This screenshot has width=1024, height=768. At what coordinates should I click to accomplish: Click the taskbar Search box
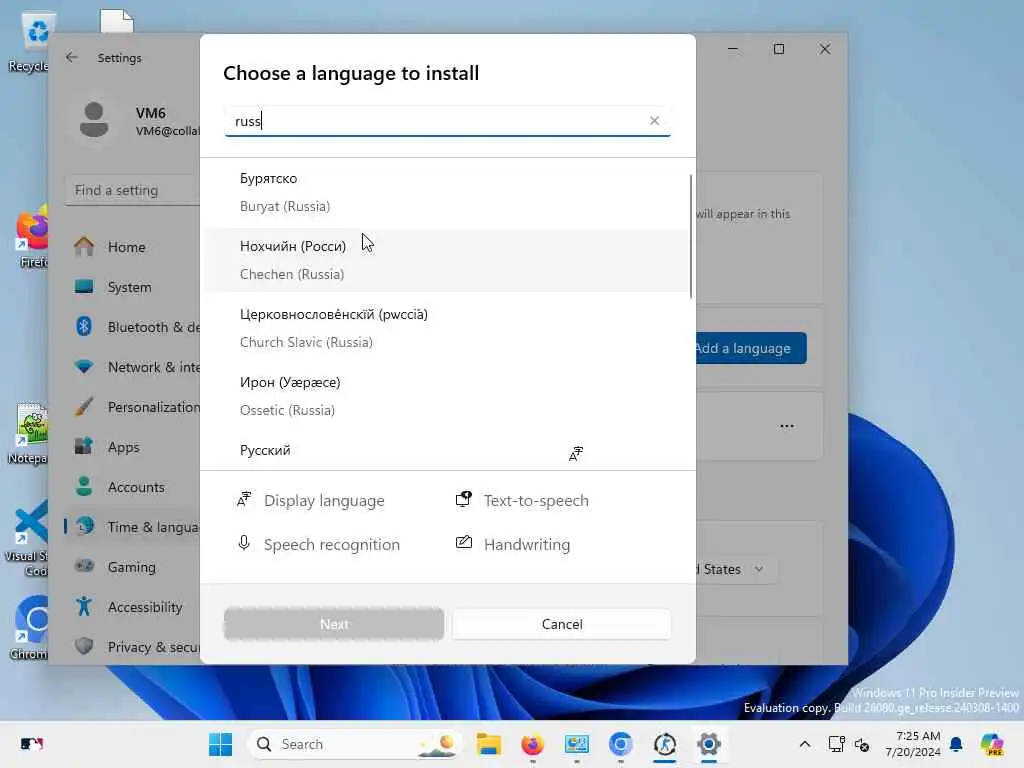pos(355,744)
